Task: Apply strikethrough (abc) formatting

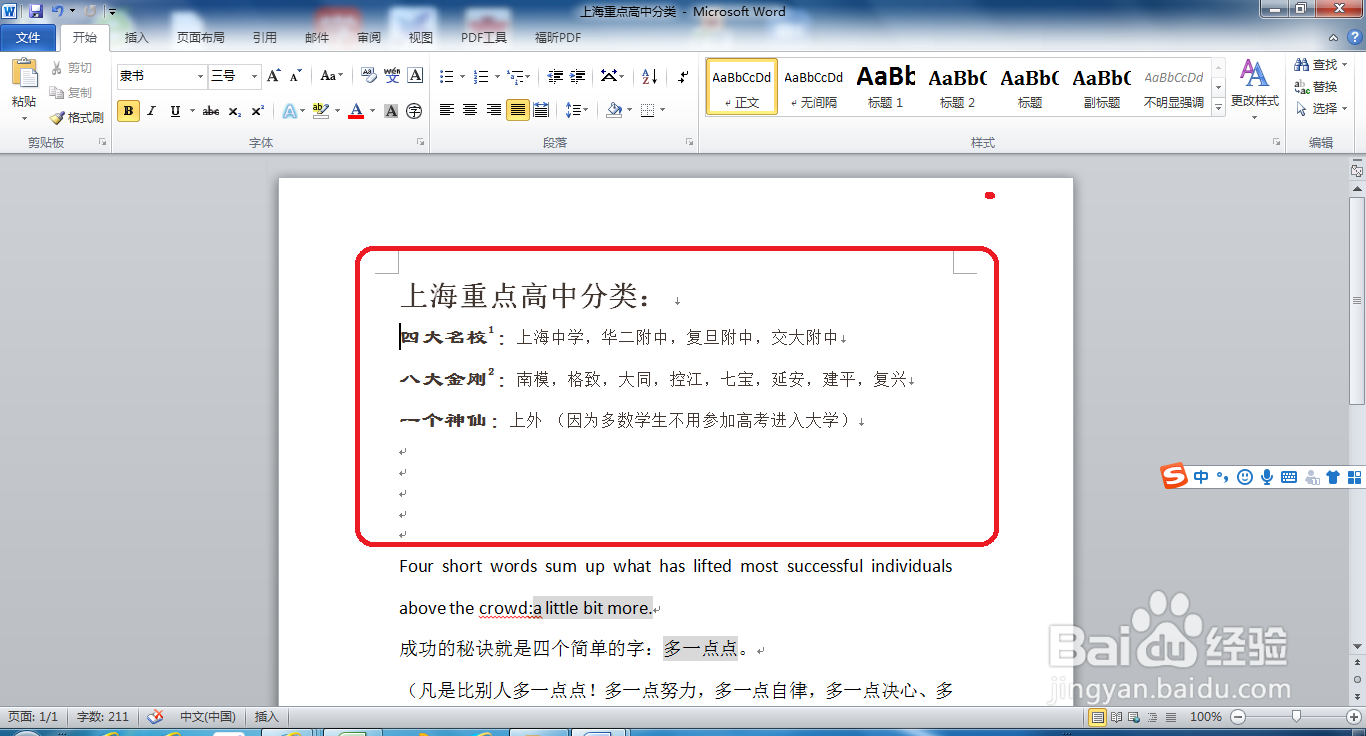Action: click(x=211, y=111)
